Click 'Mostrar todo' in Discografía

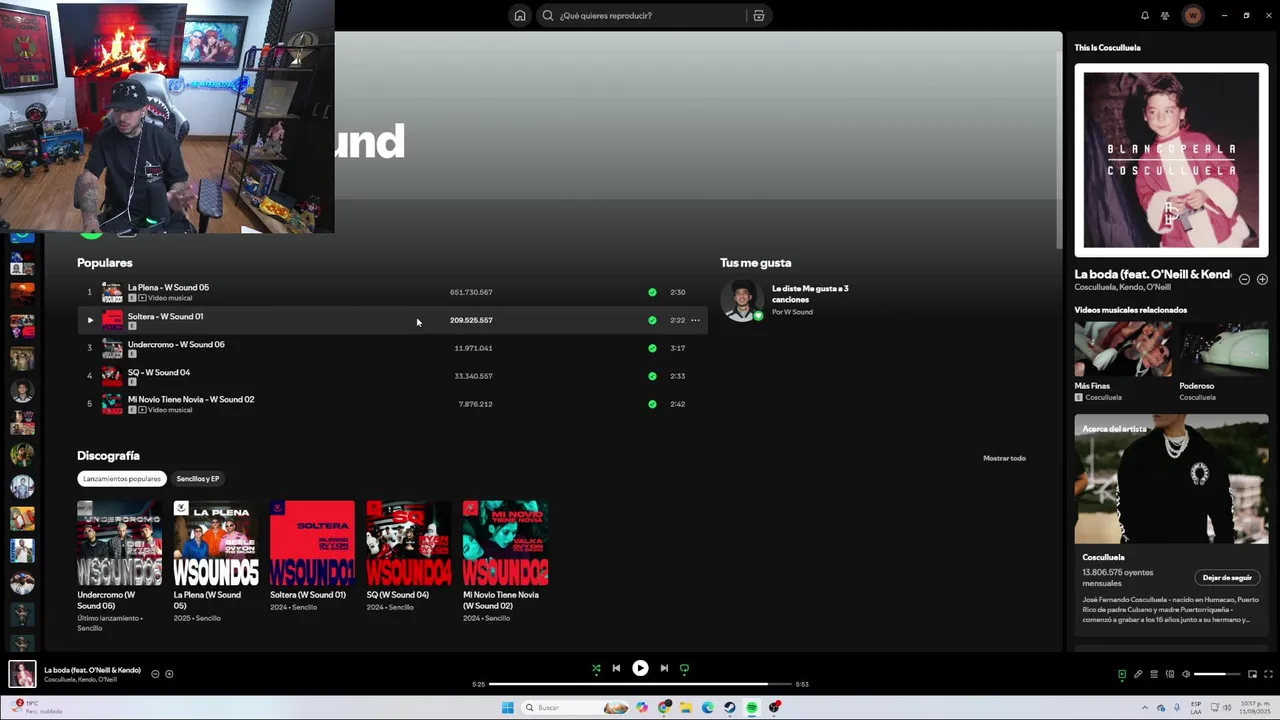pos(1004,458)
